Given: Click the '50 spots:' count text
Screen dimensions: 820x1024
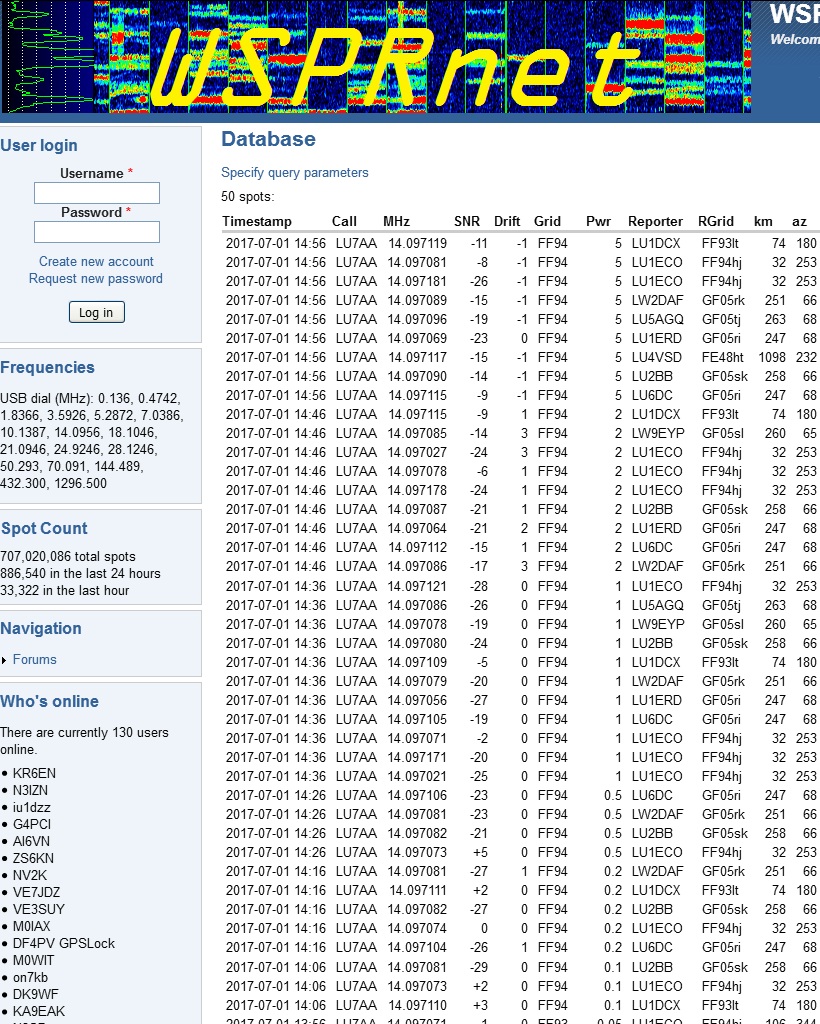Looking at the screenshot, I should click(x=247, y=197).
